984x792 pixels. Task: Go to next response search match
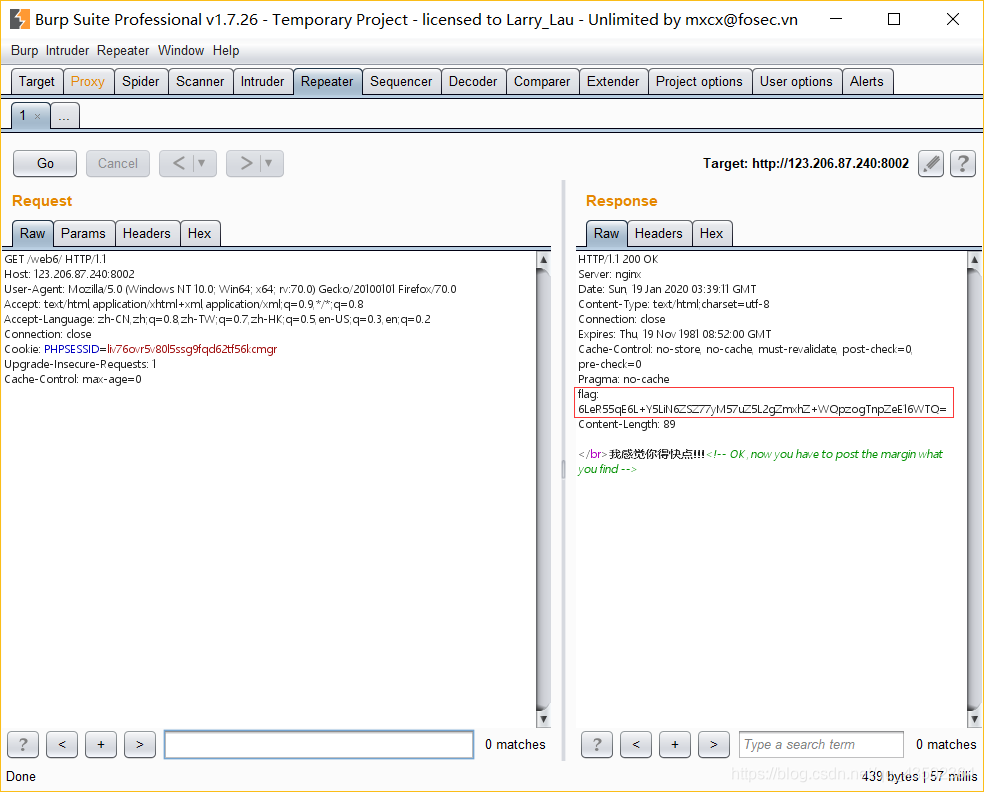point(714,744)
